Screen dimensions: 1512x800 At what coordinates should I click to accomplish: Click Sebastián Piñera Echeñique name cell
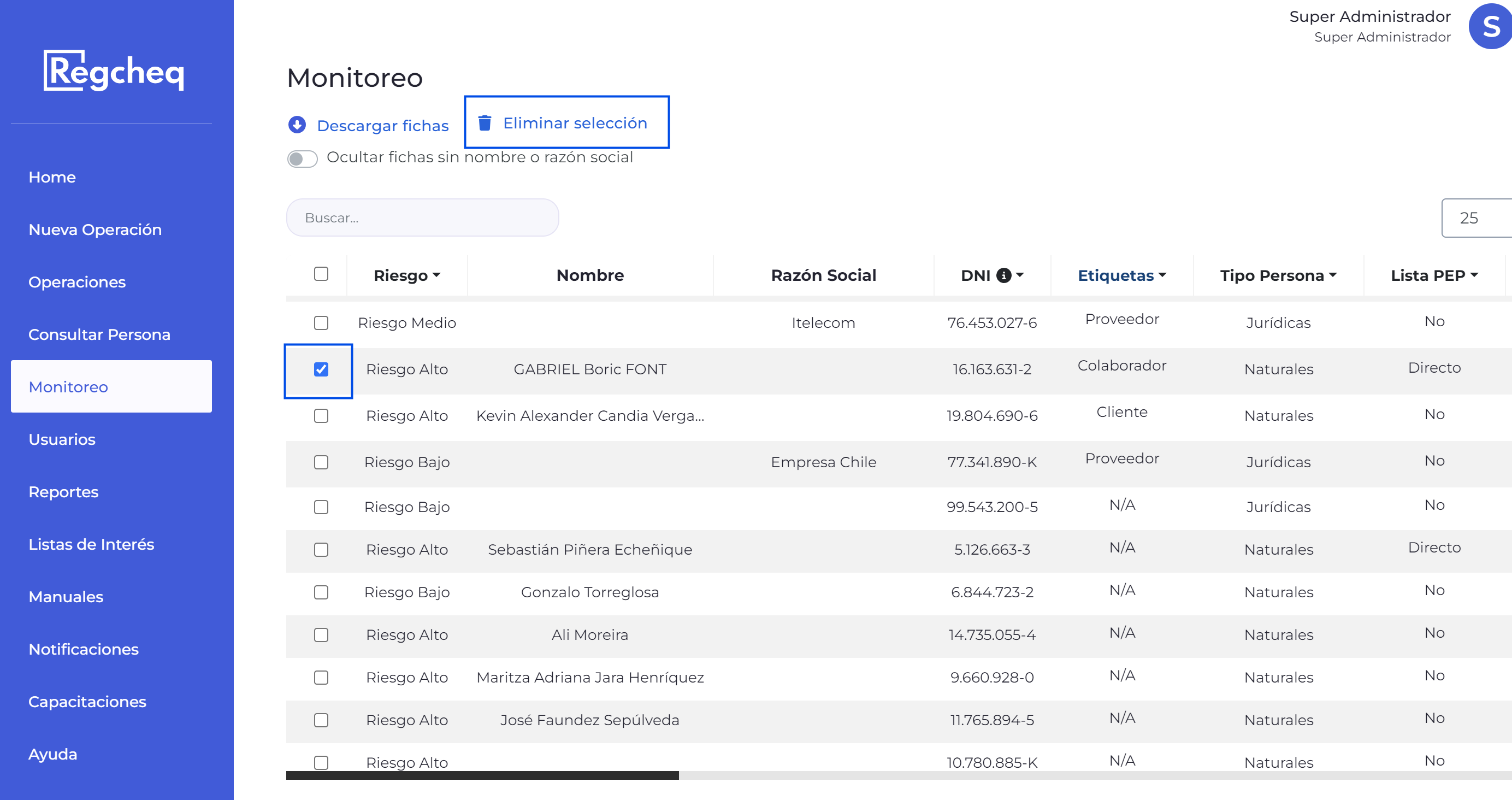pyautogui.click(x=590, y=549)
